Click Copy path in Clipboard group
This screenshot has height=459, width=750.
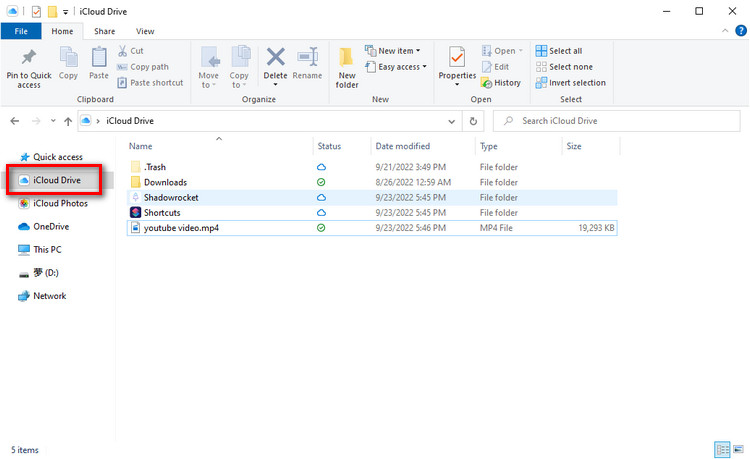tap(143, 67)
